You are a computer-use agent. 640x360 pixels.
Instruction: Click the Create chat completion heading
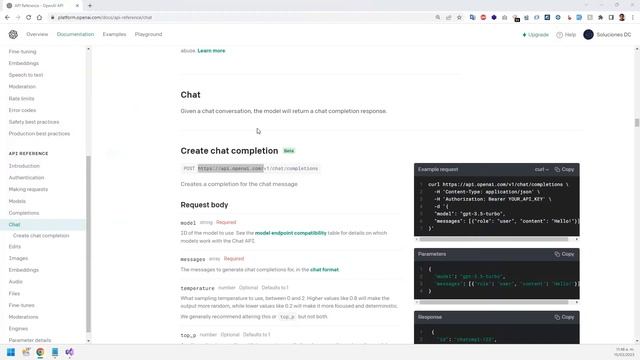tap(229, 151)
